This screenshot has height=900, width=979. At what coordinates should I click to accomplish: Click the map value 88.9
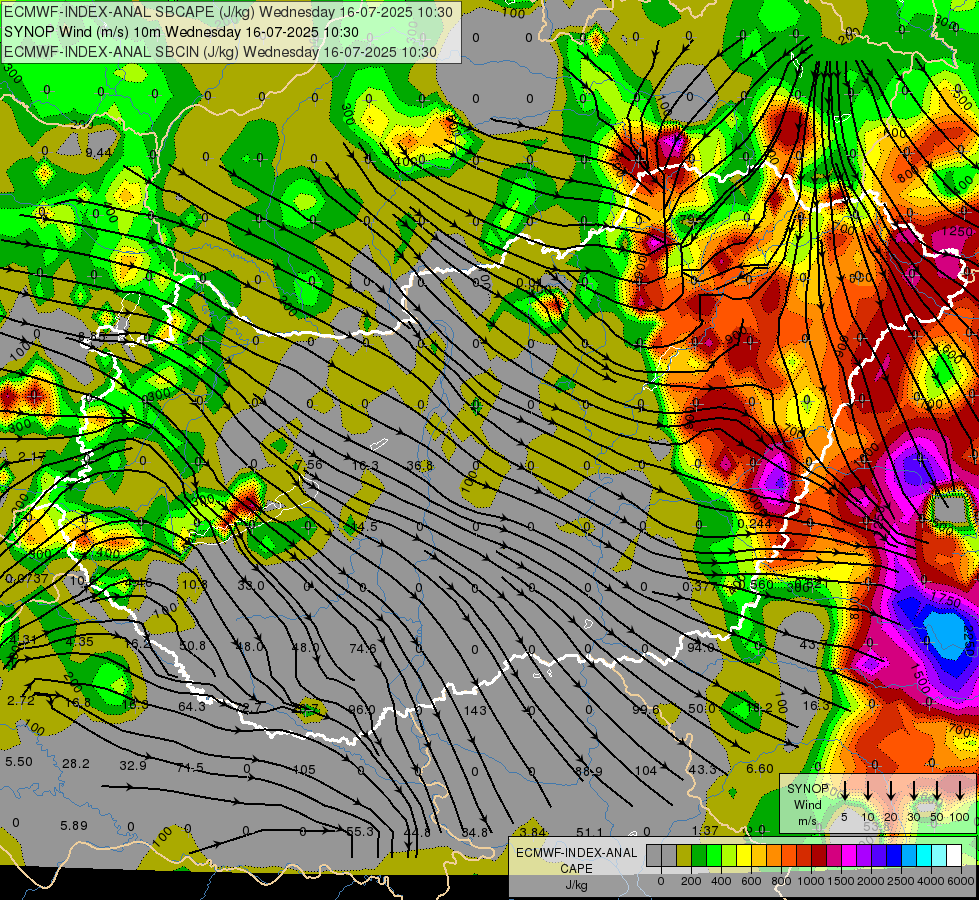click(x=589, y=771)
